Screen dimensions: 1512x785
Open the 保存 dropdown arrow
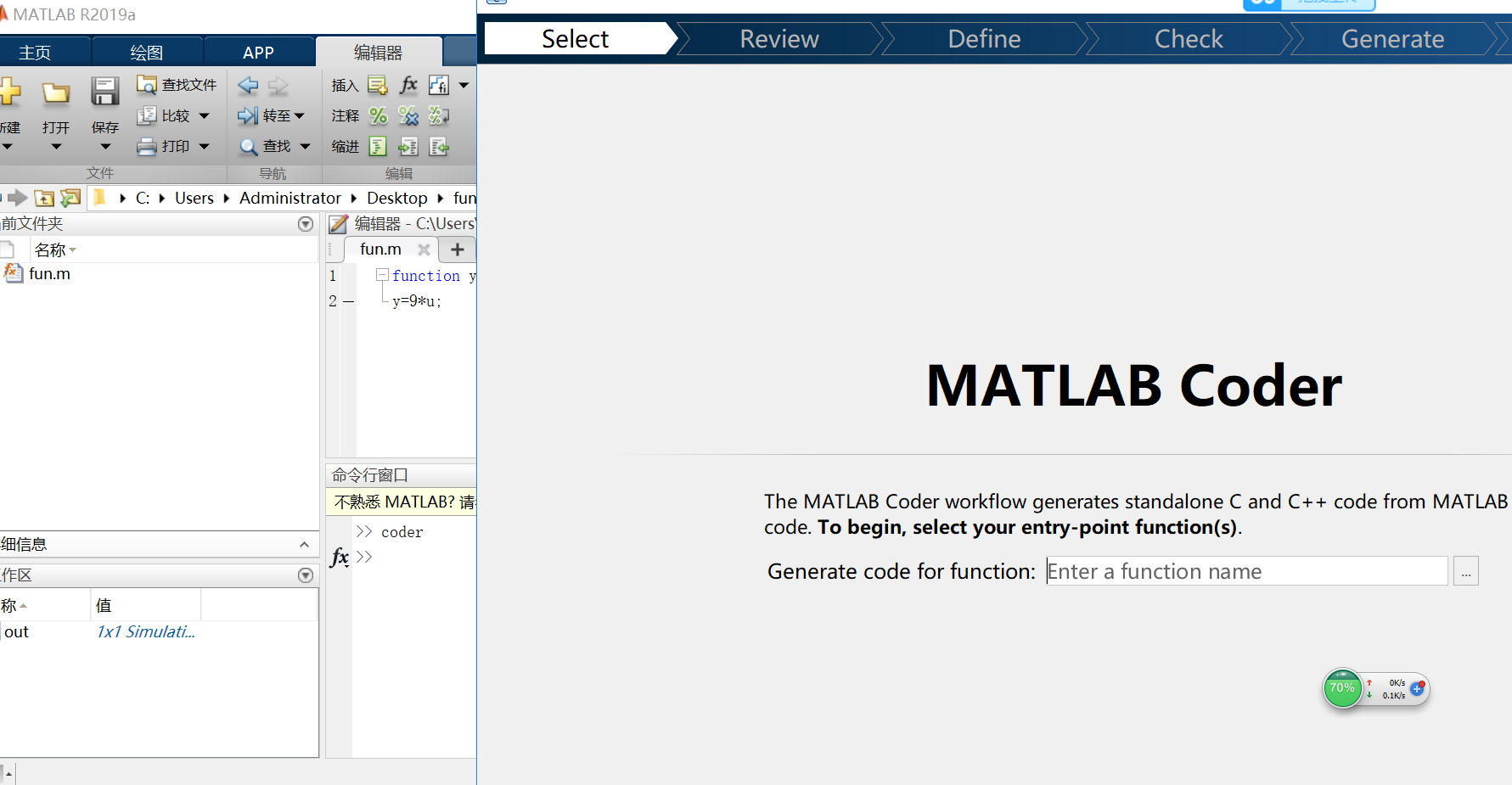pyautogui.click(x=105, y=147)
